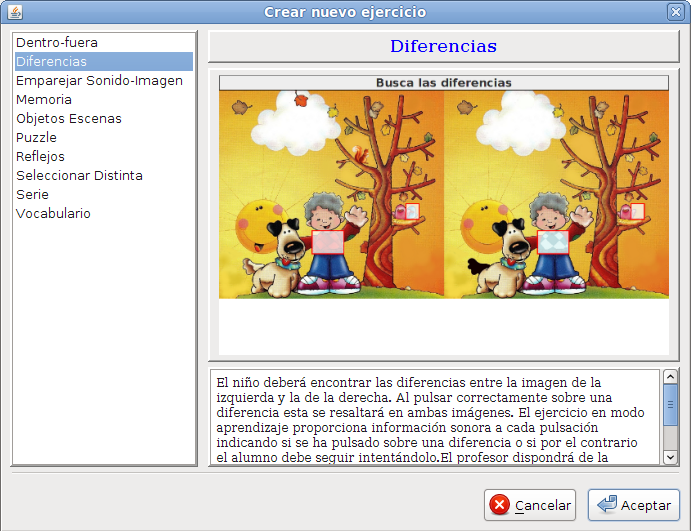Click the Java icon in the title bar
Image resolution: width=691 pixels, height=531 pixels.
point(15,12)
